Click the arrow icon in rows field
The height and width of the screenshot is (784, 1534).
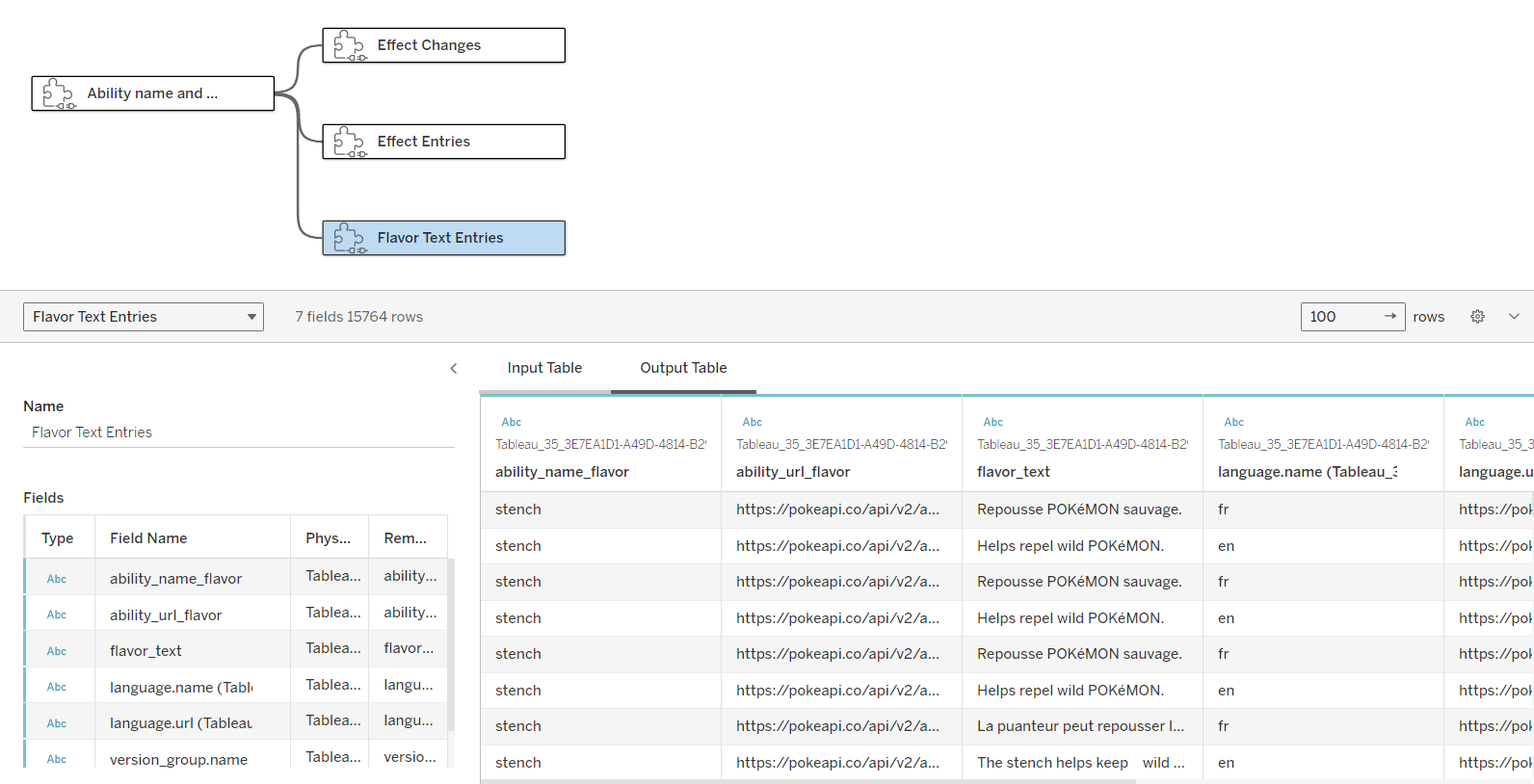click(1389, 317)
